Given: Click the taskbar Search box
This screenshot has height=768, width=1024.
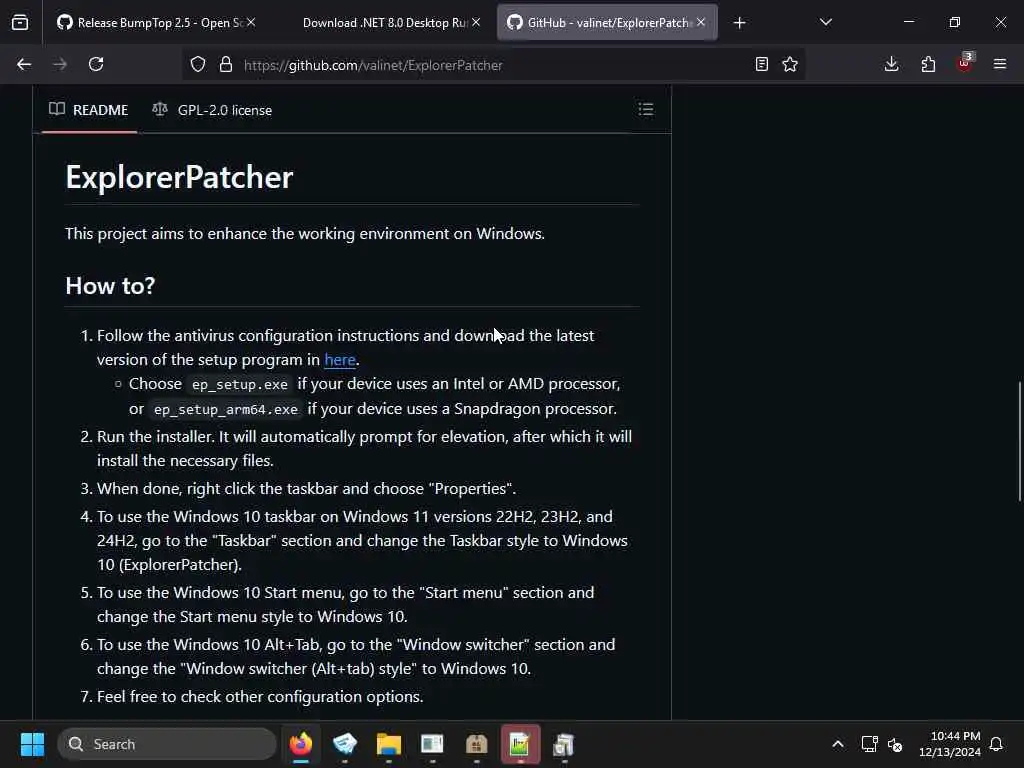Looking at the screenshot, I should click(x=167, y=744).
